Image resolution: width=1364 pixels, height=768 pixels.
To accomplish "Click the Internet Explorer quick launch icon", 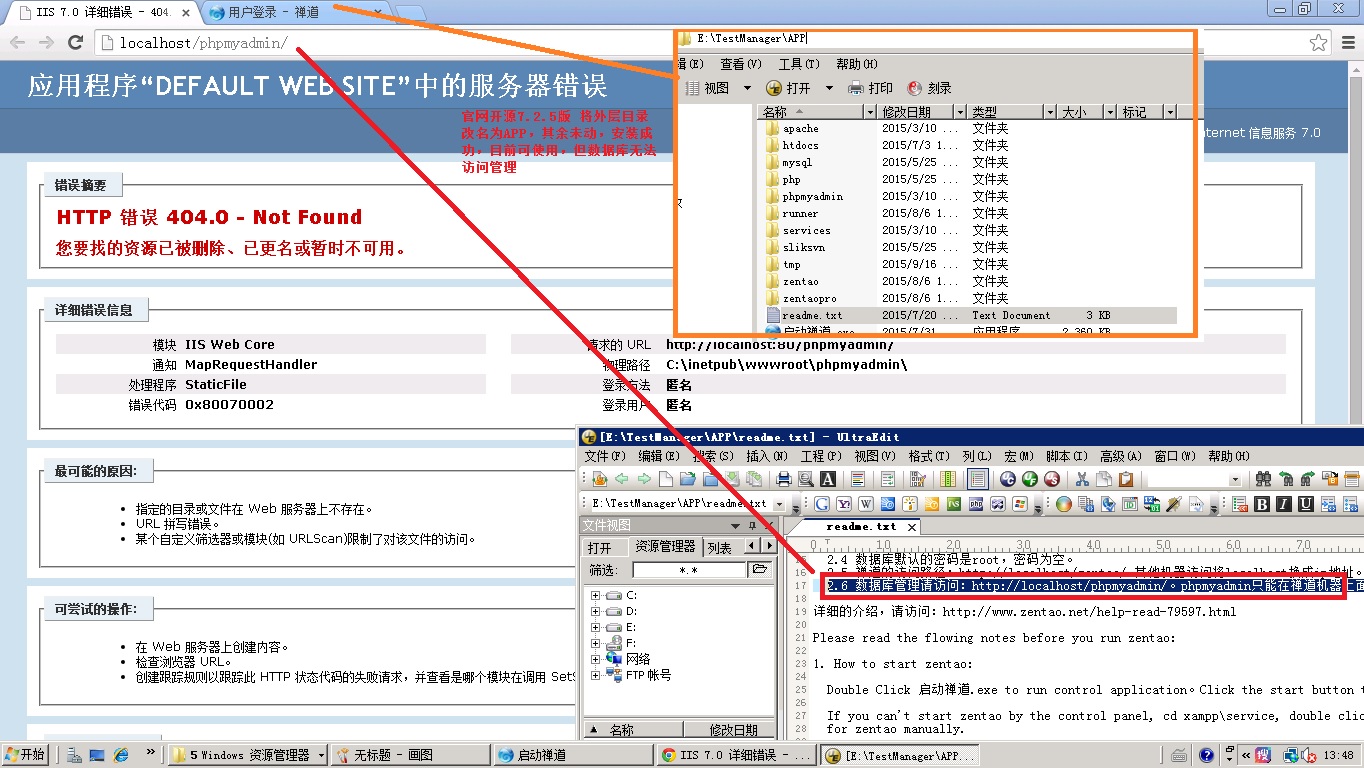I will click(x=121, y=755).
